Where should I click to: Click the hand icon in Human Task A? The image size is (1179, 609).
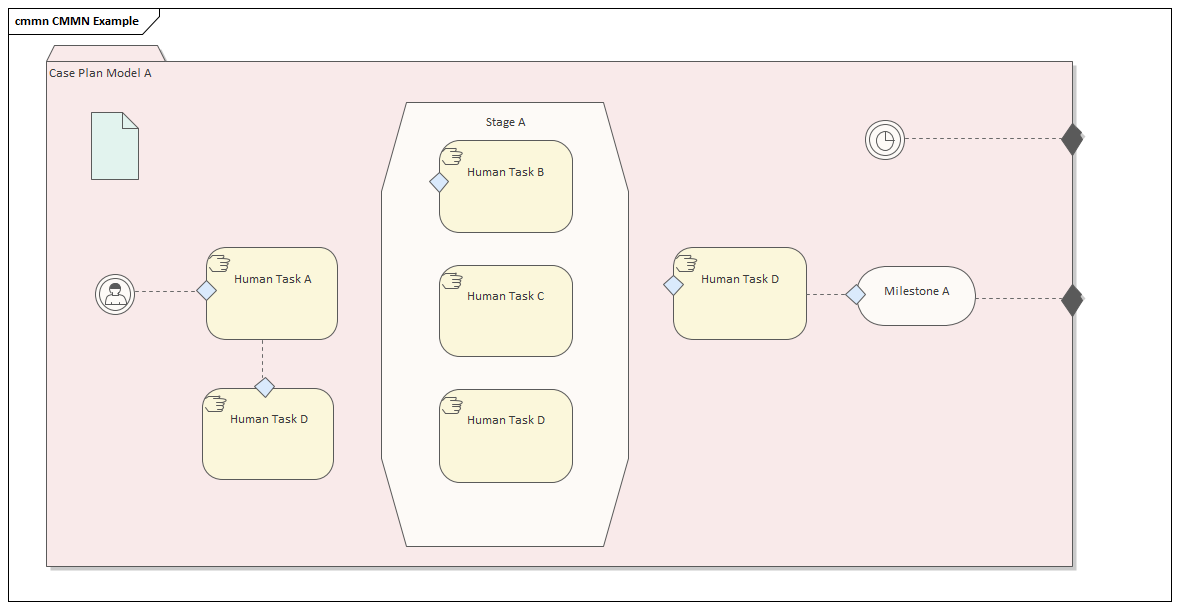[218, 263]
